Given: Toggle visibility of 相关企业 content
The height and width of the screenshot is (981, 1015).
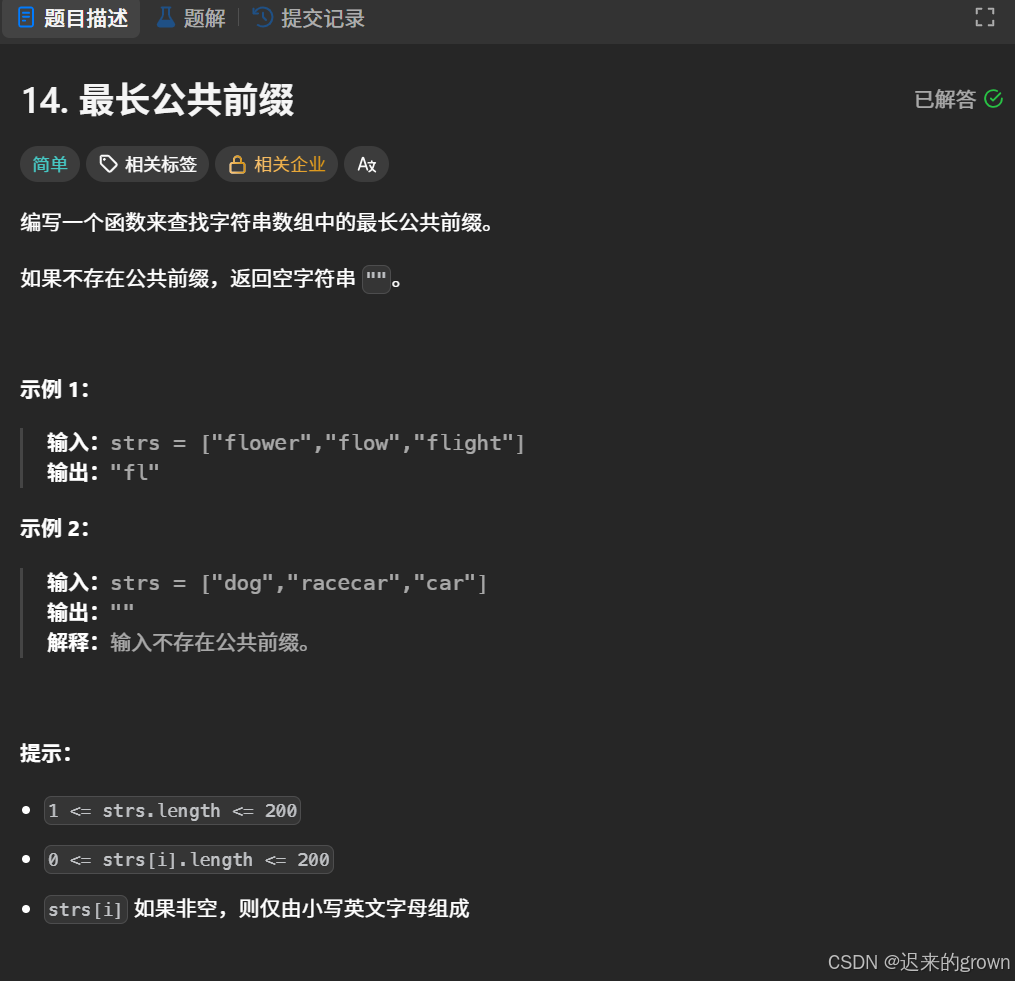Looking at the screenshot, I should click(x=276, y=163).
